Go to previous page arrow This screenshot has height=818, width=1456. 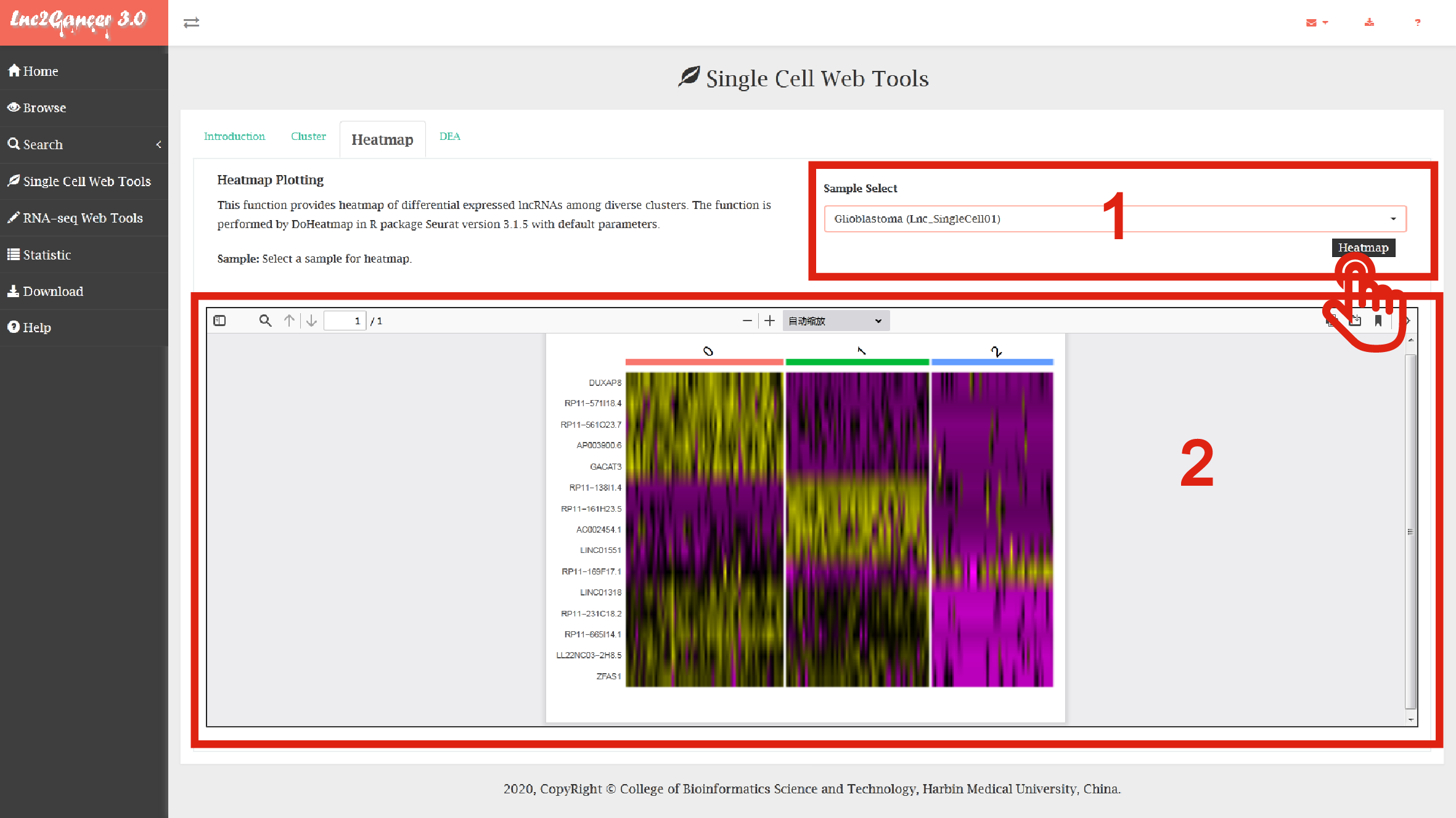(x=289, y=321)
